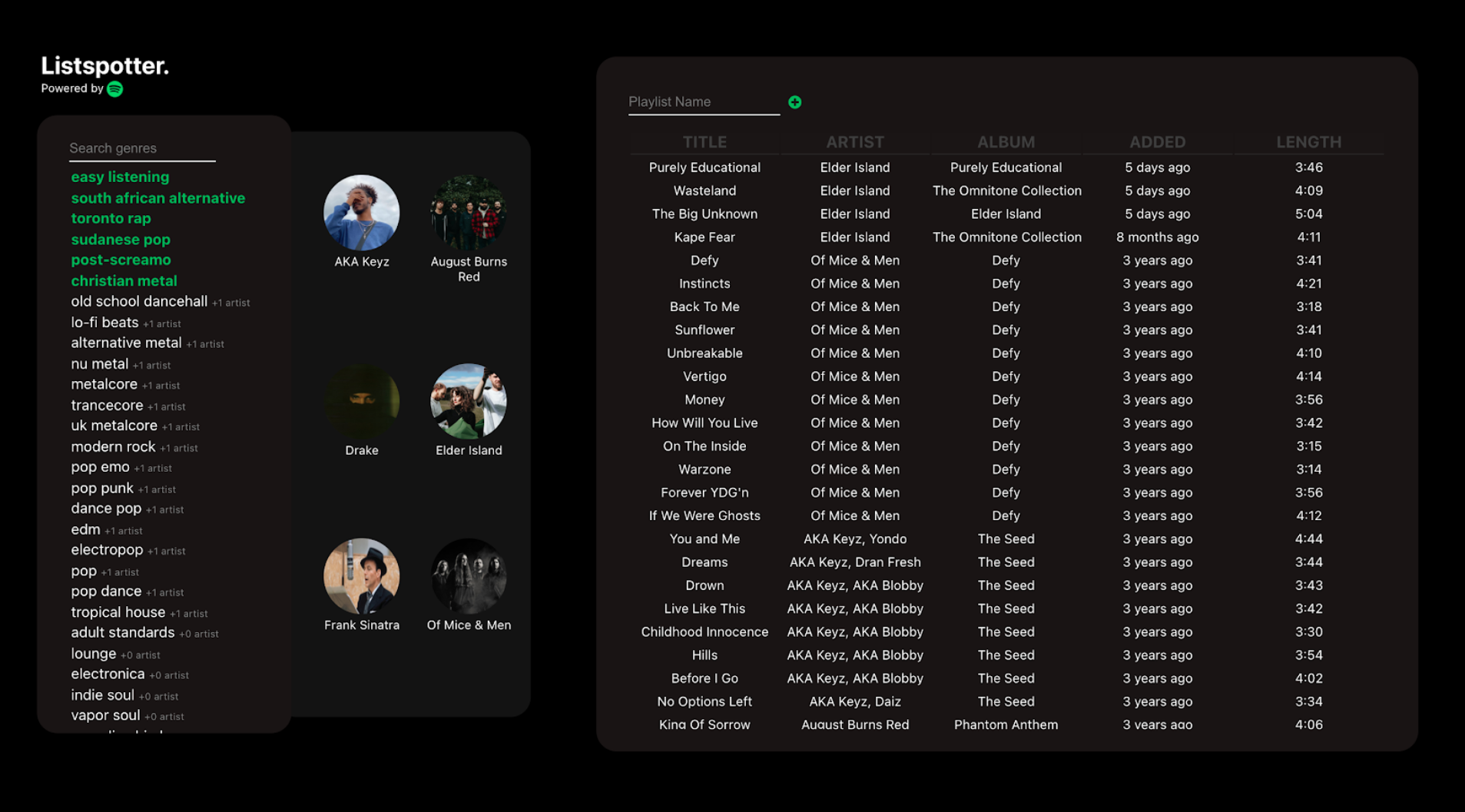
Task: Click the Unbreakable track title
Action: click(704, 353)
